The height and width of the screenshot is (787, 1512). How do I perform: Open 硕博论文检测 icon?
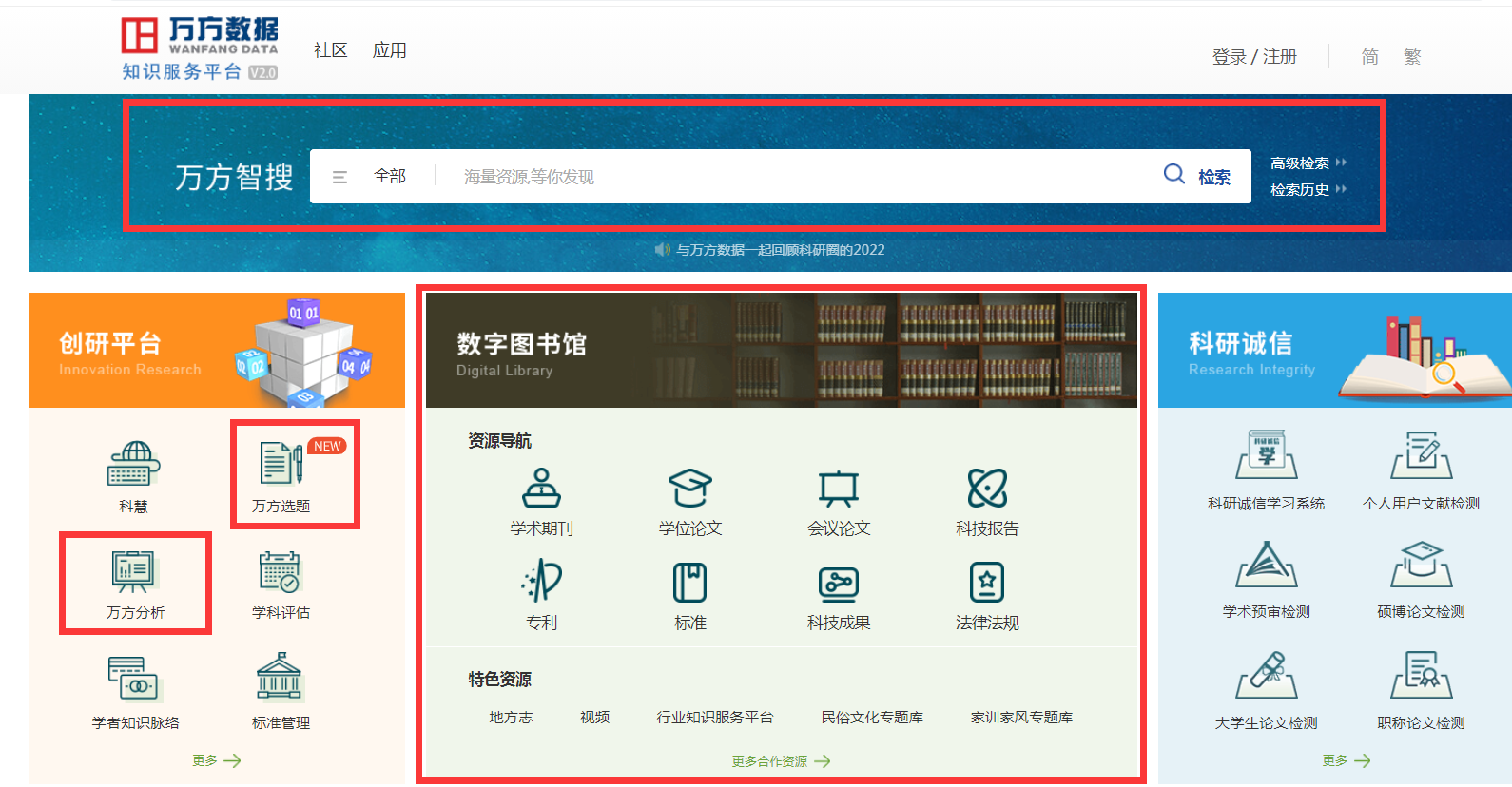[1422, 565]
